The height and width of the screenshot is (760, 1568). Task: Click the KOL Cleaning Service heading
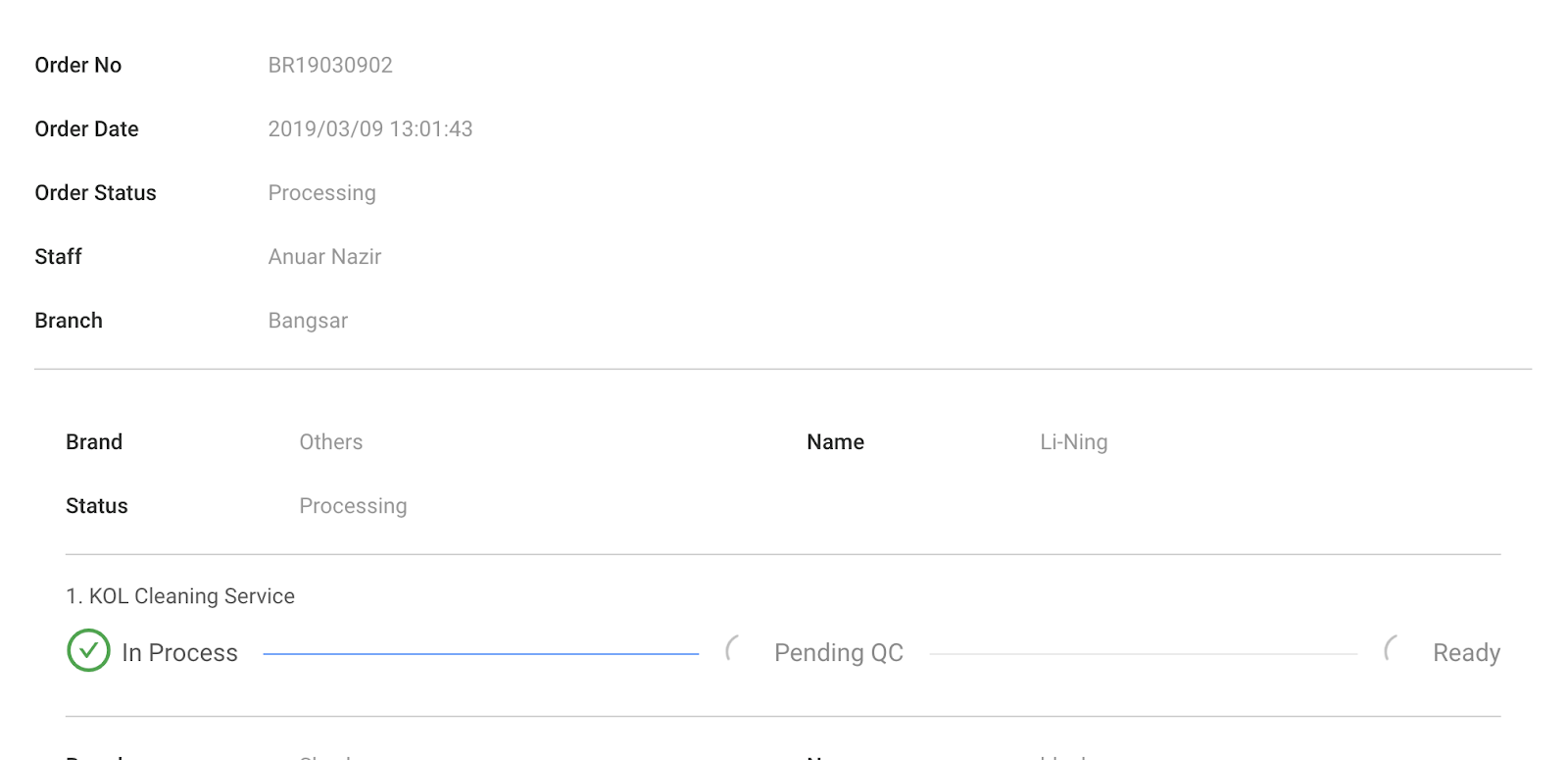pos(180,596)
